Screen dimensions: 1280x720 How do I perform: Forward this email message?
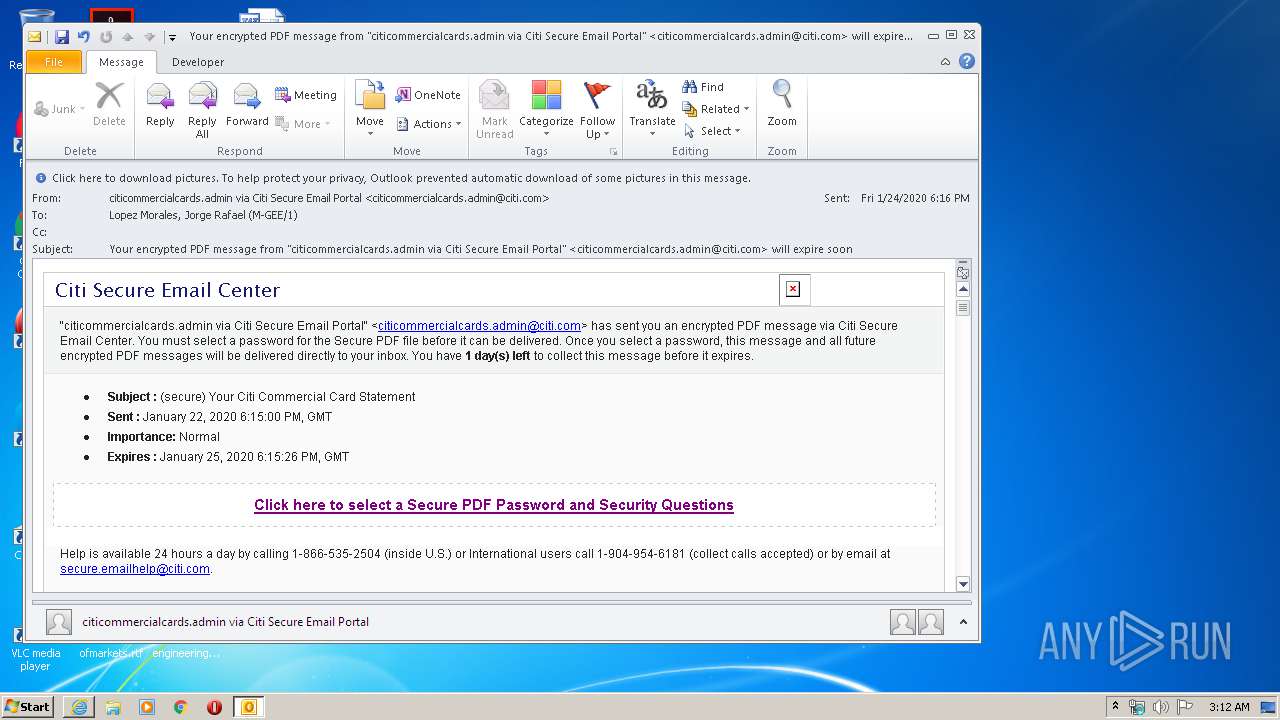[247, 104]
